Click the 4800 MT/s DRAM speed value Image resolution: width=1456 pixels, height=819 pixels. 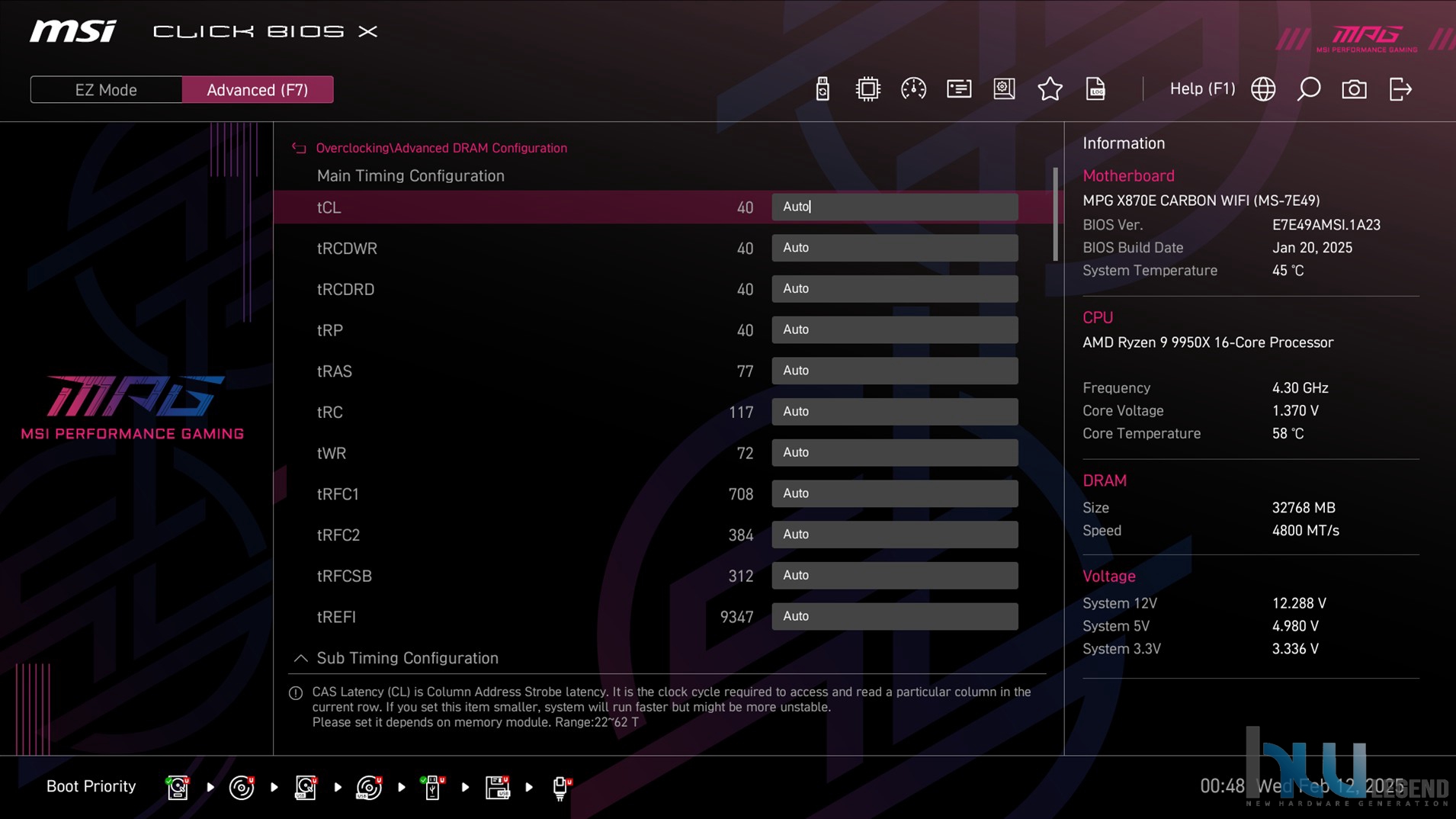(x=1305, y=531)
